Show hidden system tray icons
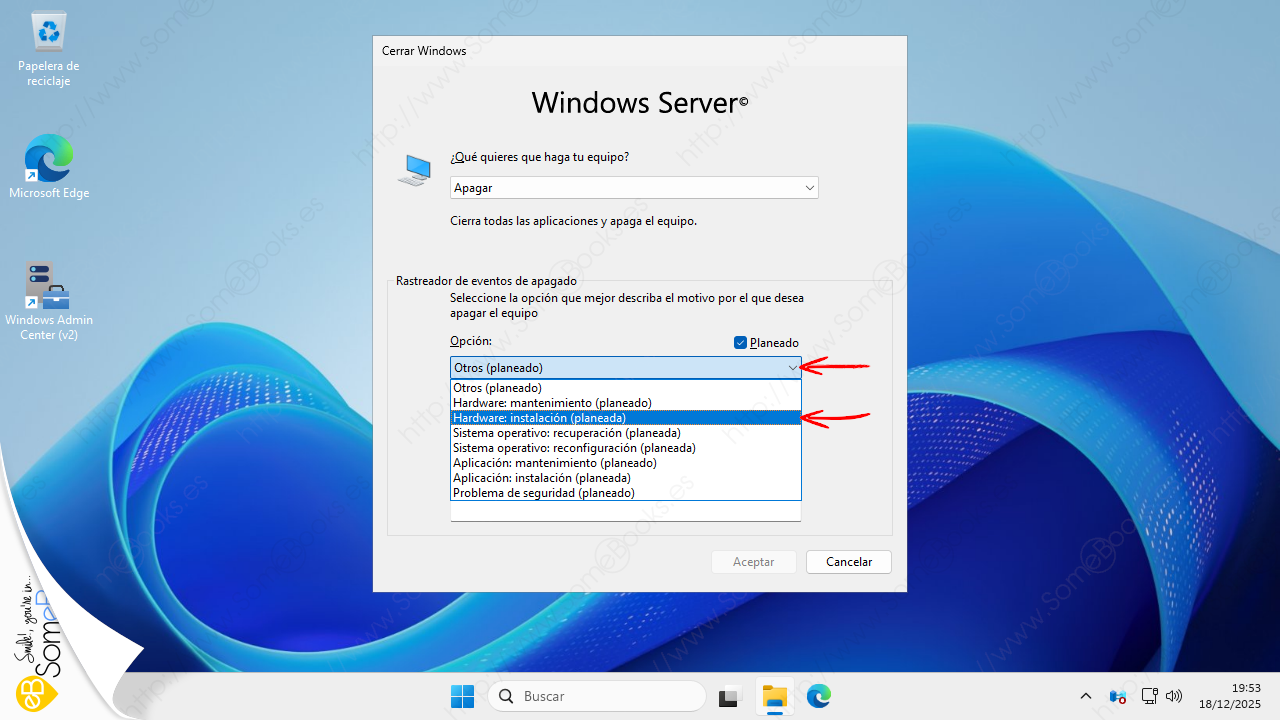The height and width of the screenshot is (720, 1280). 1086,696
